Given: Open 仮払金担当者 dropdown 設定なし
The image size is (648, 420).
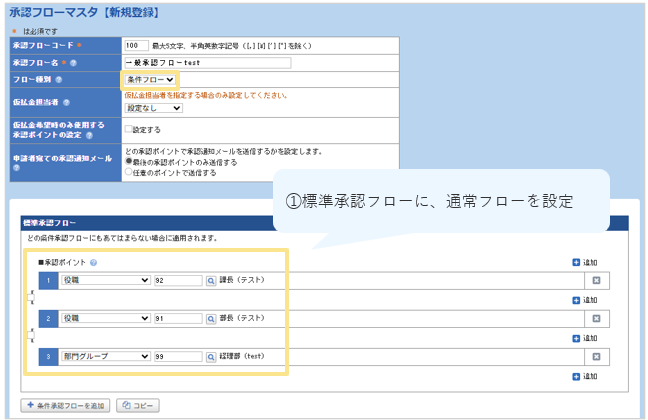Looking at the screenshot, I should (x=153, y=108).
